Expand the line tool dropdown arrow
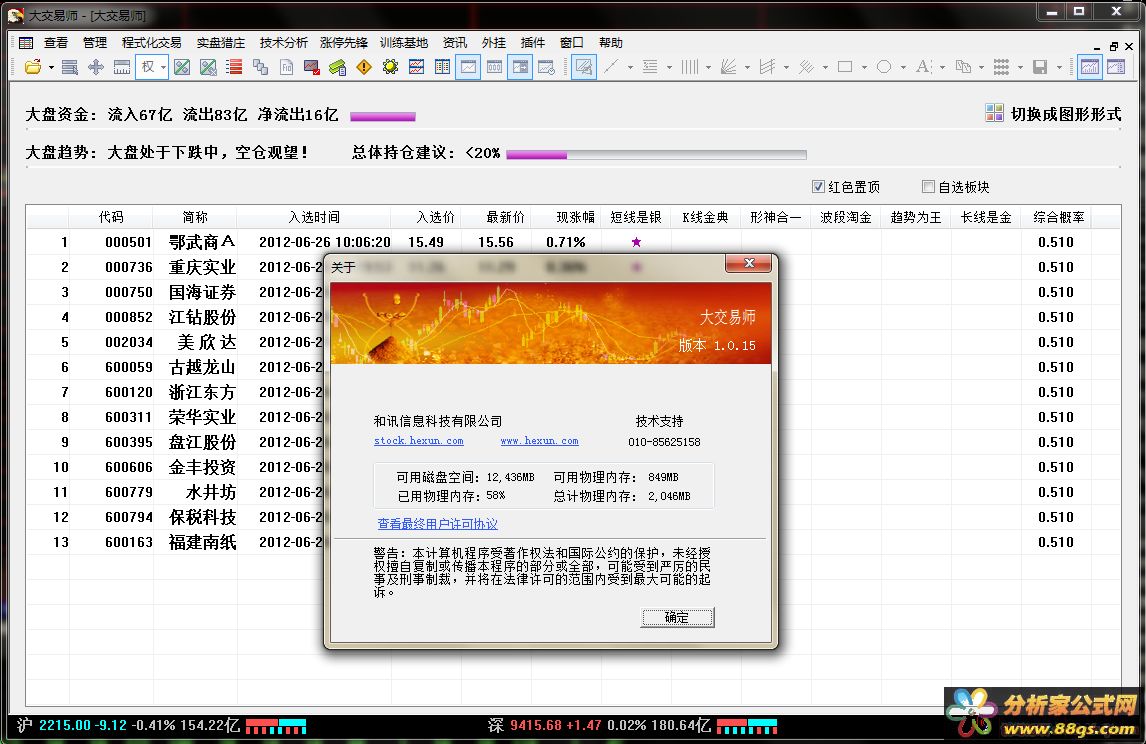 630,68
